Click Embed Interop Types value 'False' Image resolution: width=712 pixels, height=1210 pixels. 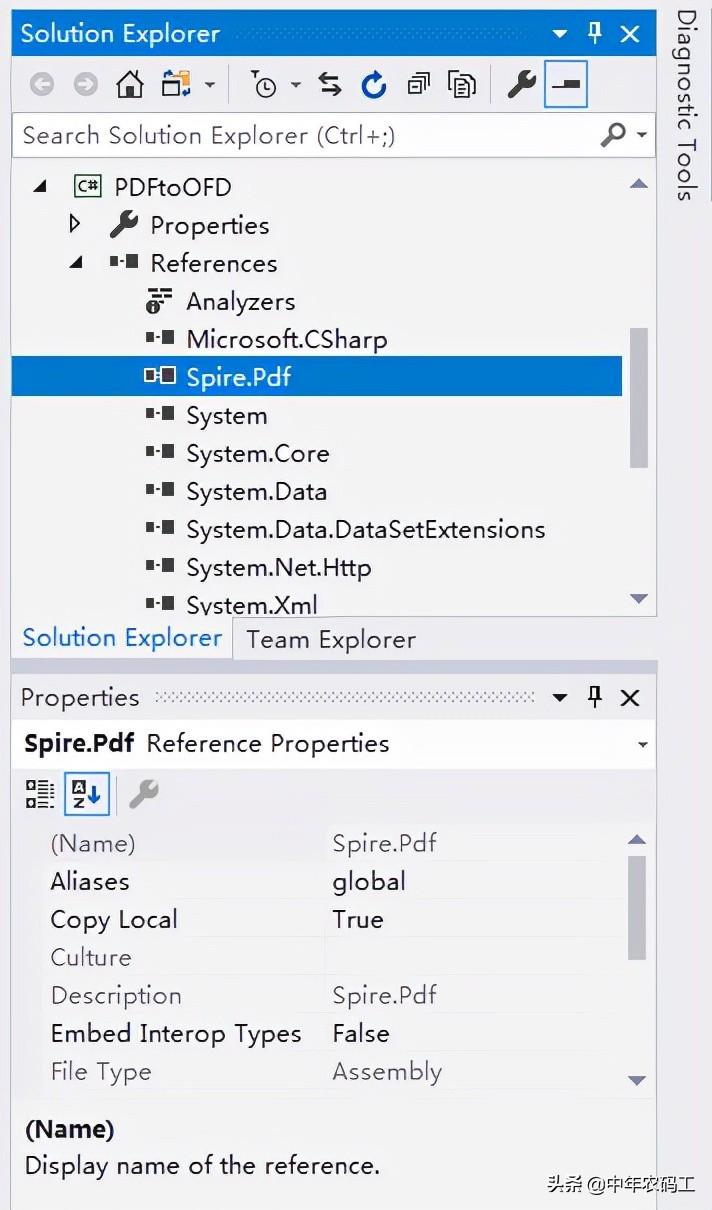[x=361, y=1033]
